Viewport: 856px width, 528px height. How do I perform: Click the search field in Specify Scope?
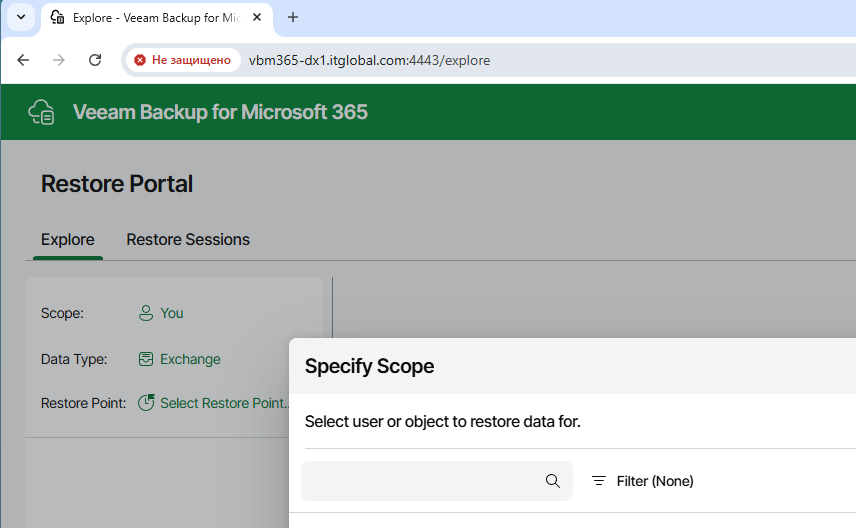coord(437,481)
